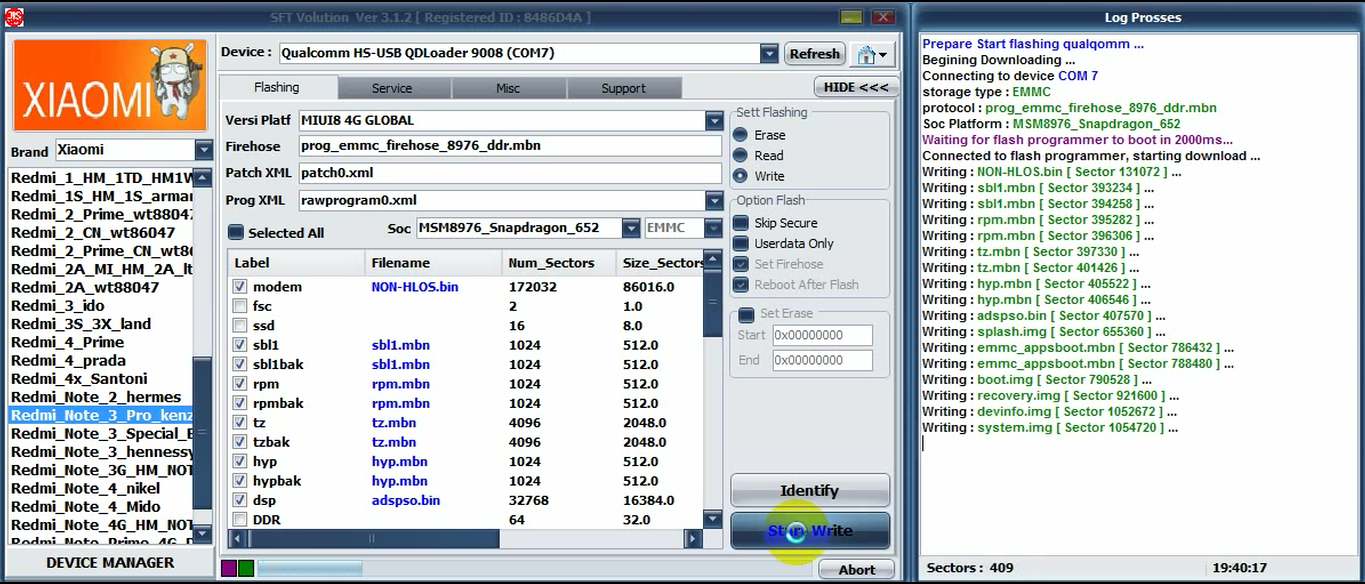Open the Soc platform dropdown
The width and height of the screenshot is (1365, 584).
(630, 228)
